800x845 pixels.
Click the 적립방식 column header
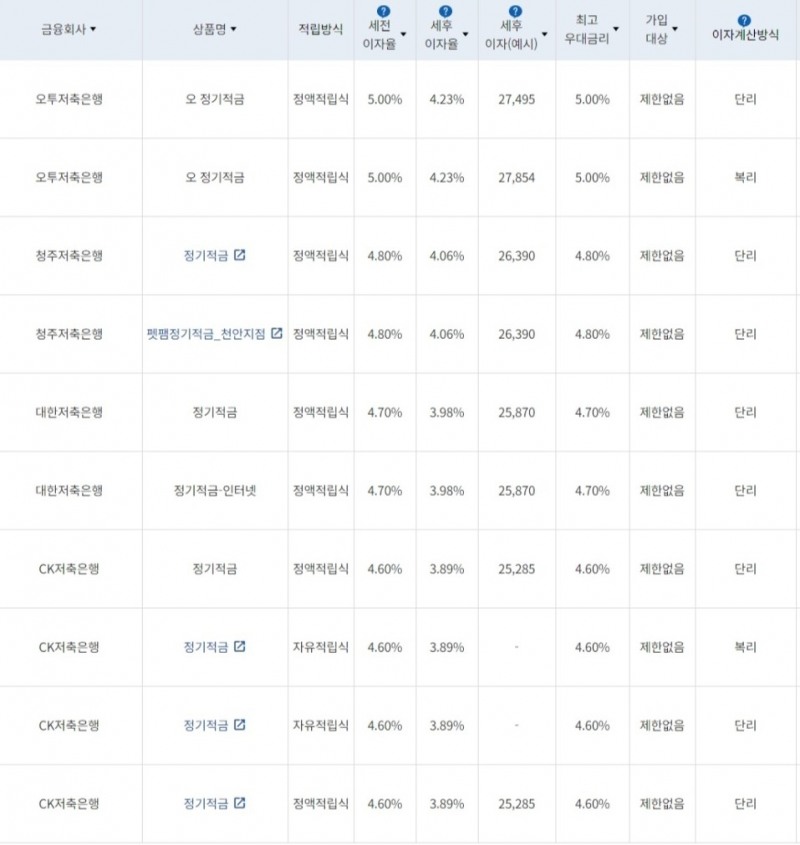[321, 30]
